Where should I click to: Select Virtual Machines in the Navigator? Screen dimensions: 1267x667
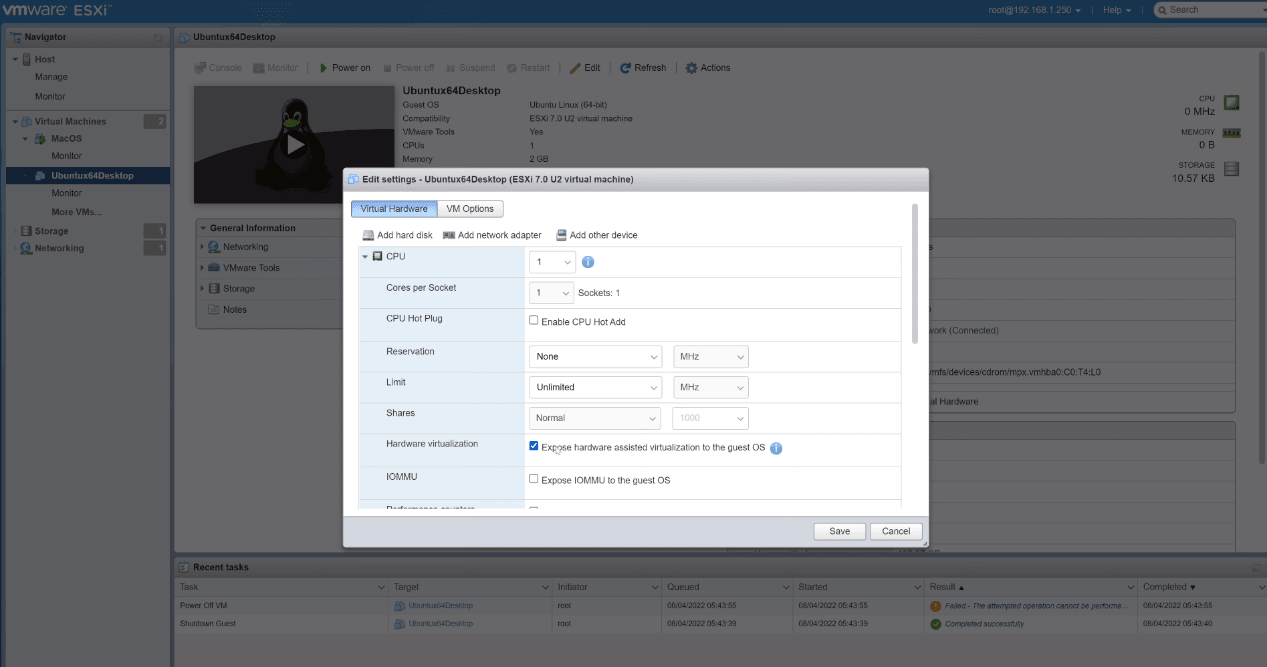pos(70,121)
